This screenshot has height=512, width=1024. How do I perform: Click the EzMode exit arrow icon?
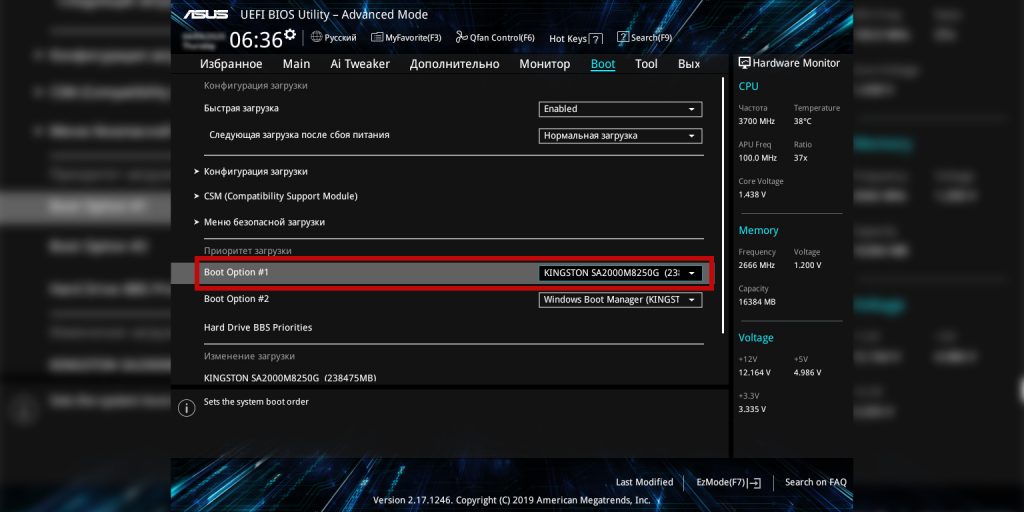[754, 483]
